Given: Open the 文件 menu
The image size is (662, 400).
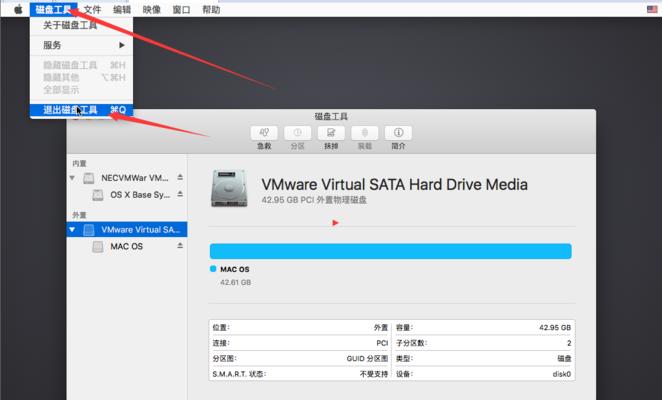Looking at the screenshot, I should [x=92, y=9].
